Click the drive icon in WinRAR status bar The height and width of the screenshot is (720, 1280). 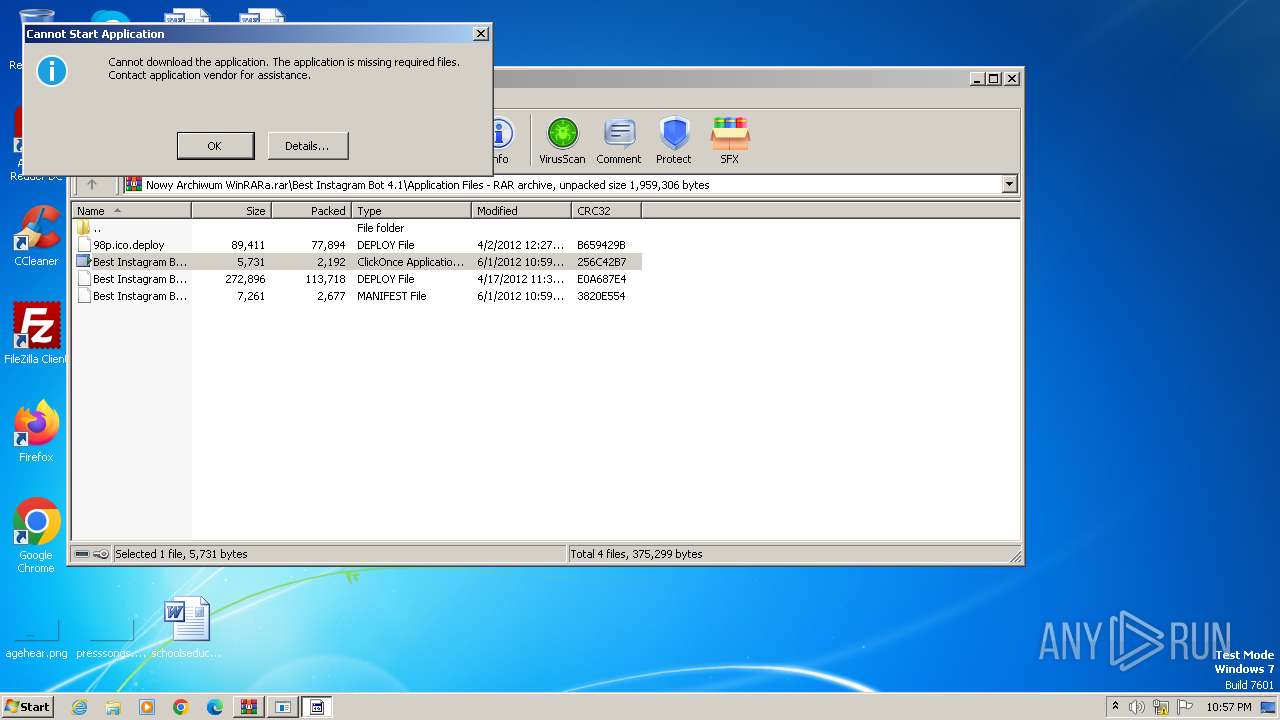click(82, 554)
